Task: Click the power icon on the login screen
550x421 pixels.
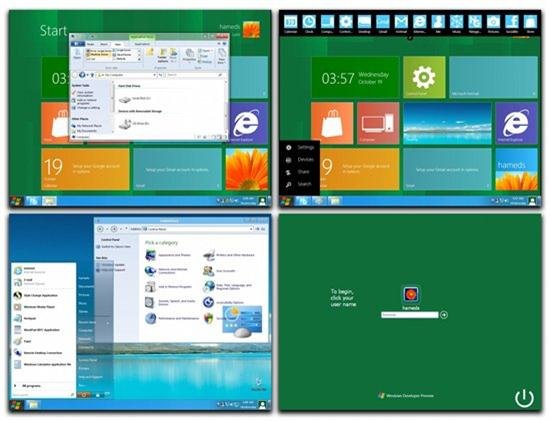Action: 524,398
